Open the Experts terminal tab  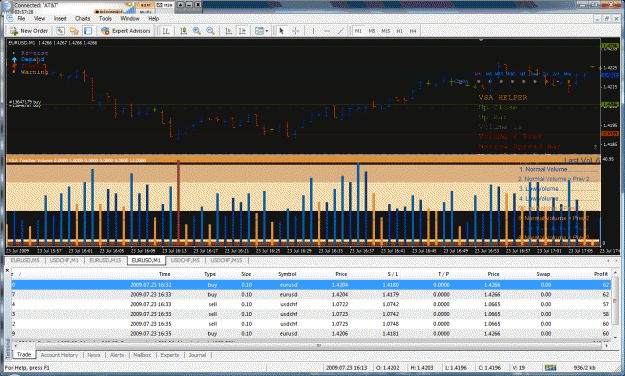170,355
